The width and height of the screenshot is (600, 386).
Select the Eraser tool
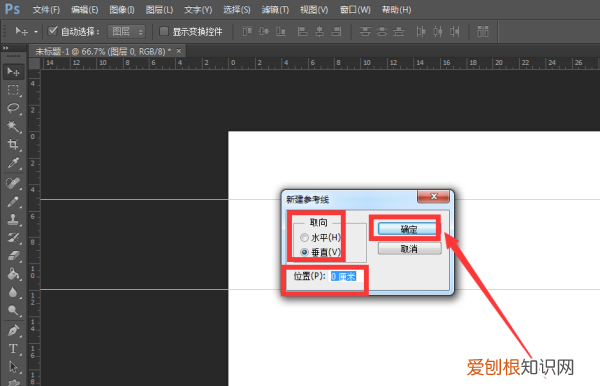[13, 256]
